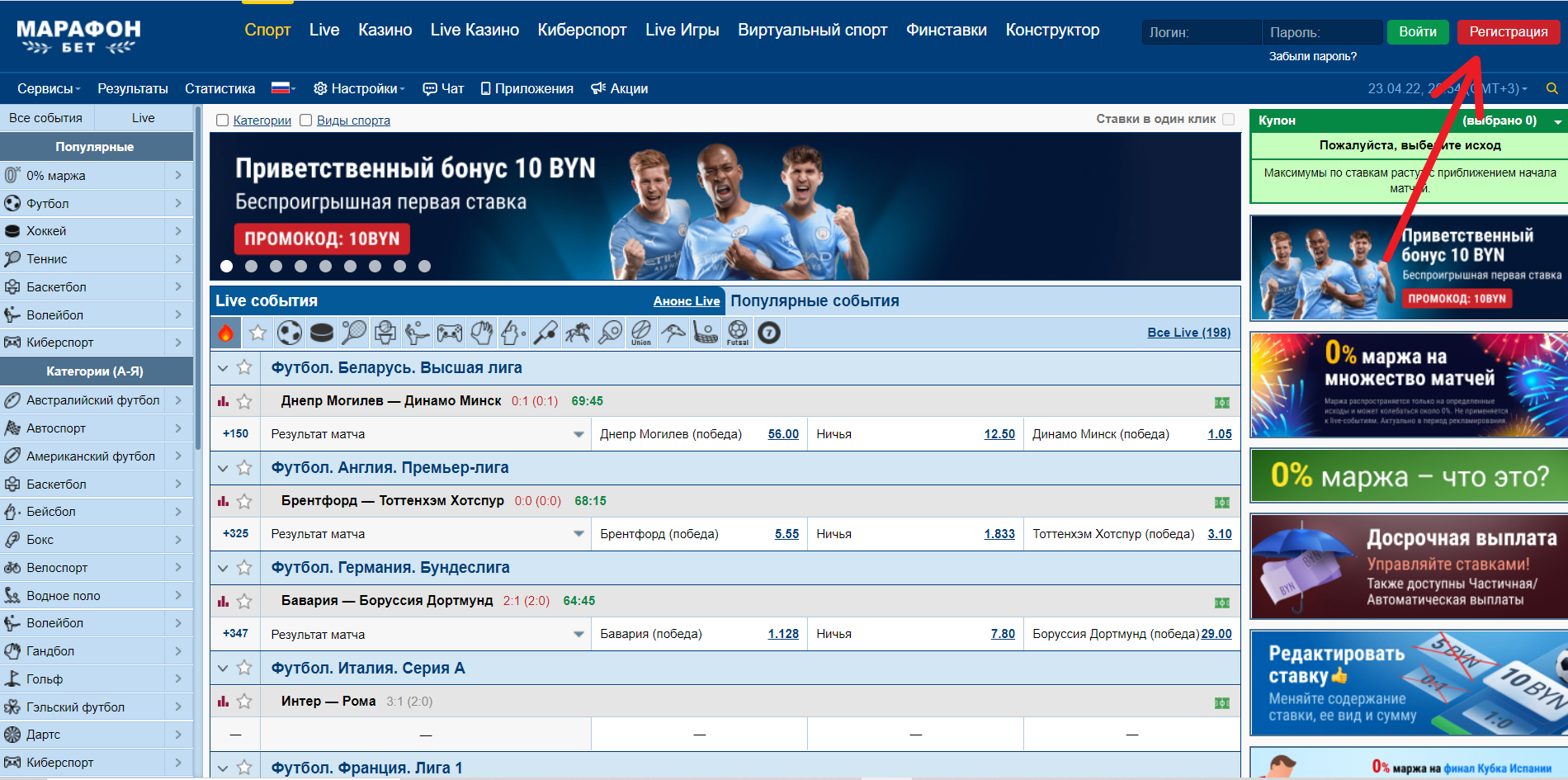Enable the Ставки в один клик checkbox
This screenshot has height=780, width=1568.
[1229, 119]
